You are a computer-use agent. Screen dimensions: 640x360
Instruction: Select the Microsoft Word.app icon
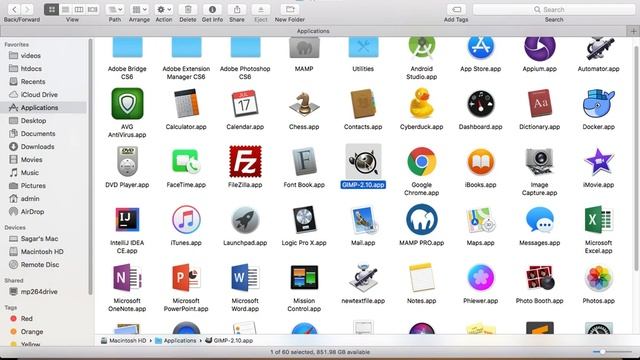(x=245, y=278)
